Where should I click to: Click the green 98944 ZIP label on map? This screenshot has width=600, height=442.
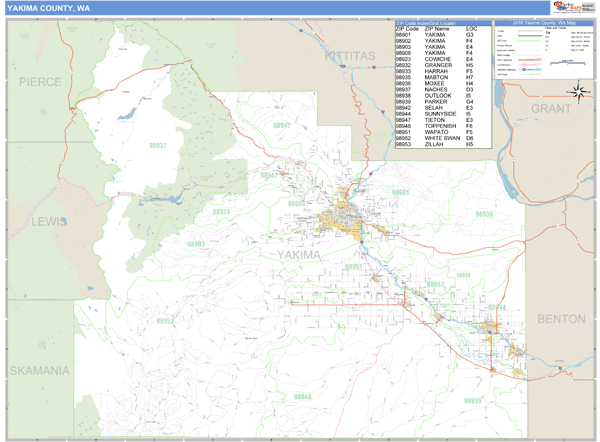(497, 307)
